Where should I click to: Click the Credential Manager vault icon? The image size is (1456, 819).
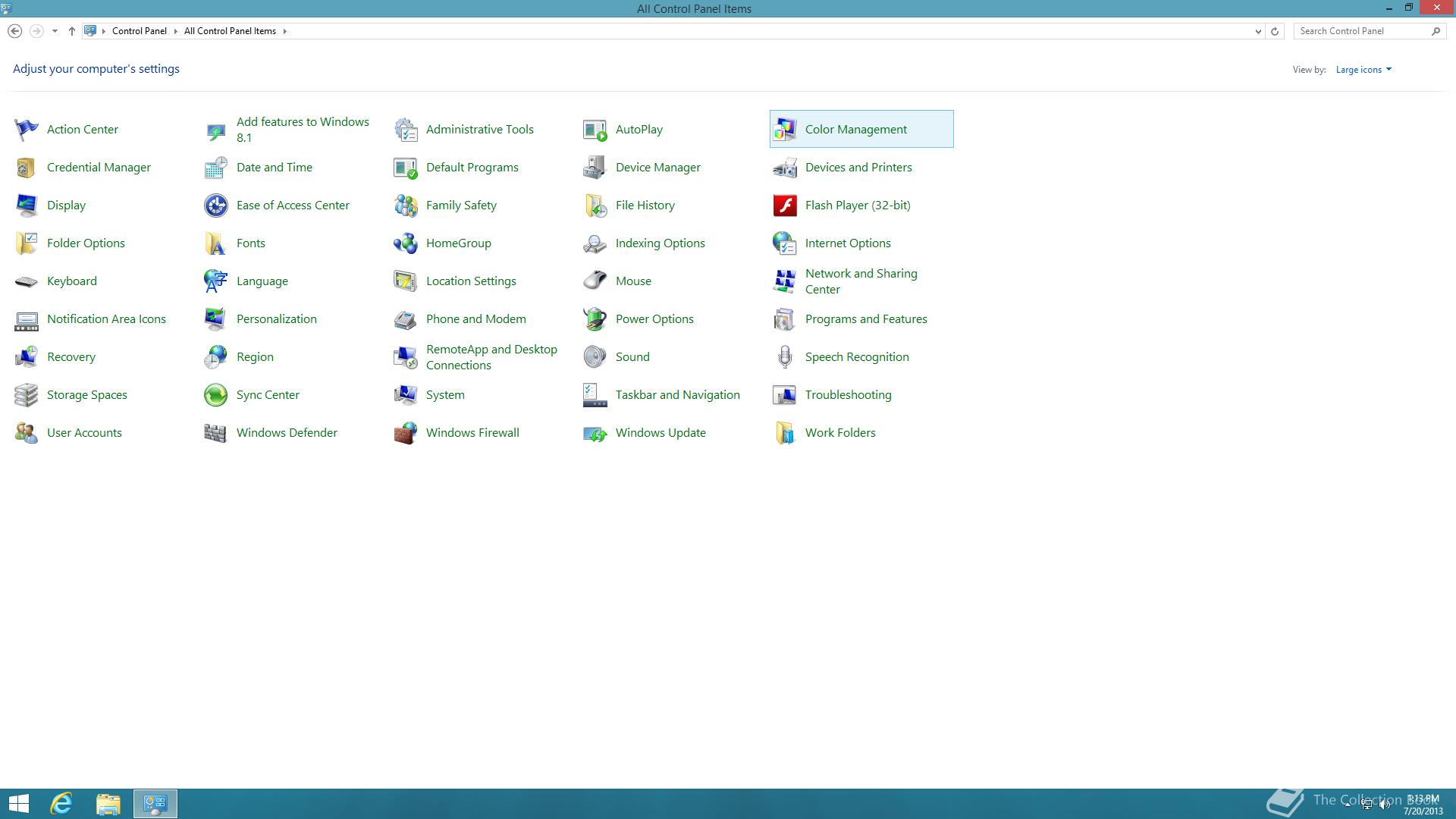click(27, 168)
